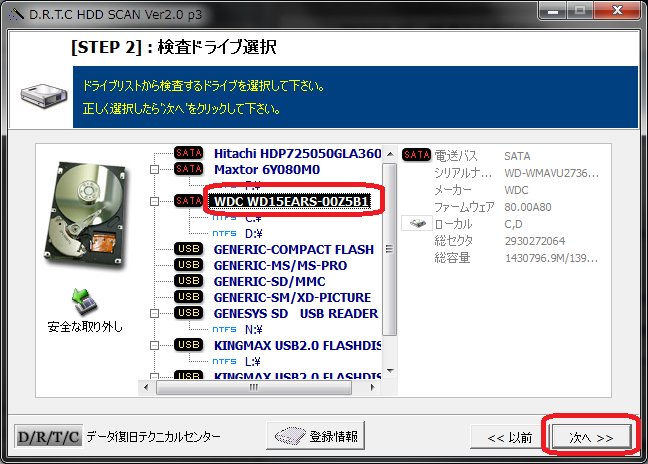Click the USB badge beside KINGMAX USB2.0 above L:¥
Screen dimensions: 648x464
188,345
